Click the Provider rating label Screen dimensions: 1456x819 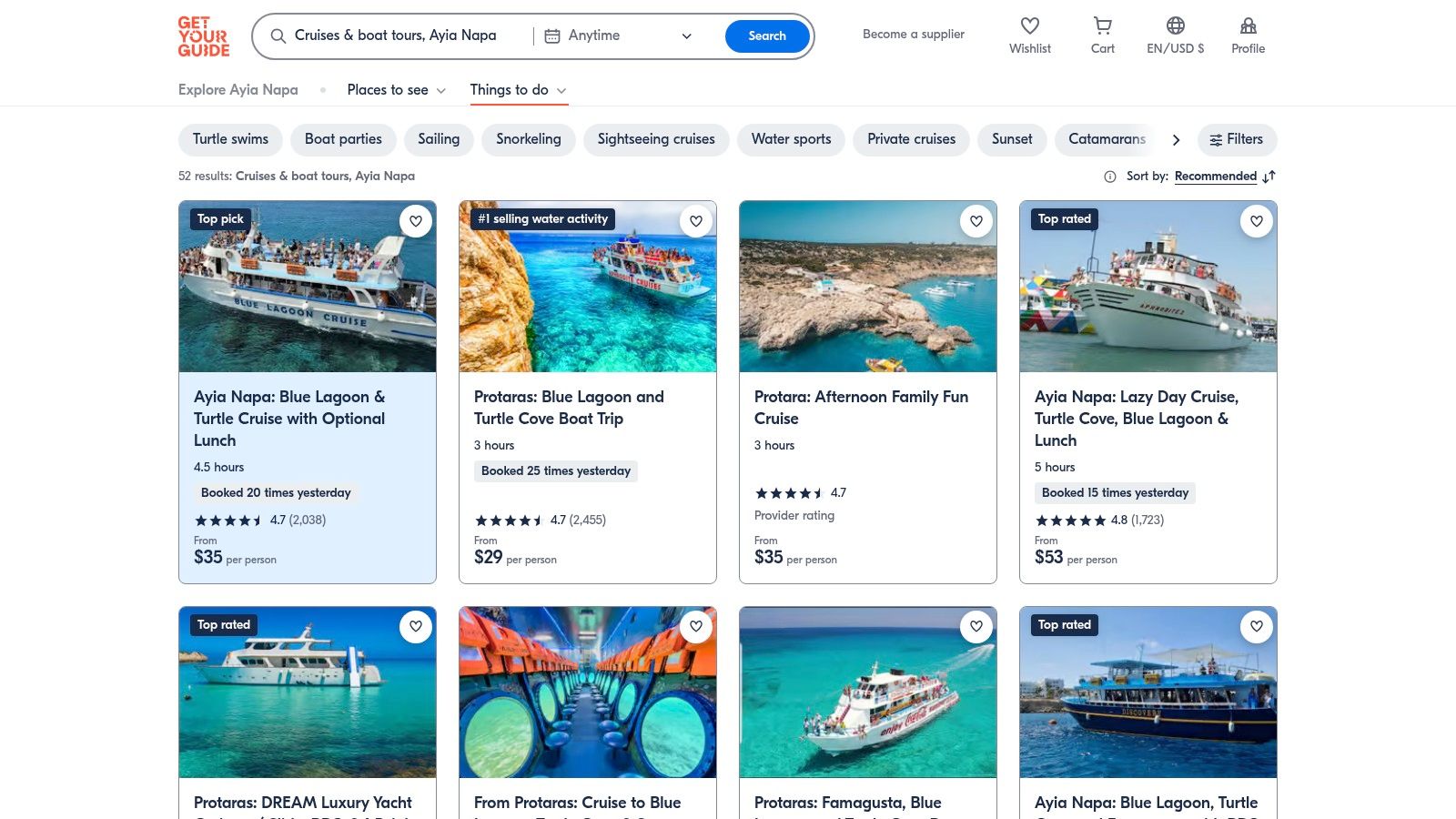coord(794,516)
